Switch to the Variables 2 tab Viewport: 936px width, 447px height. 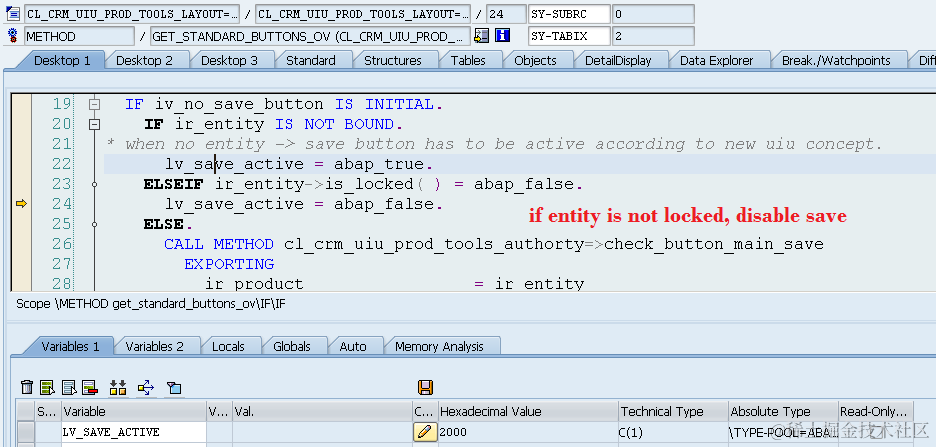point(155,346)
